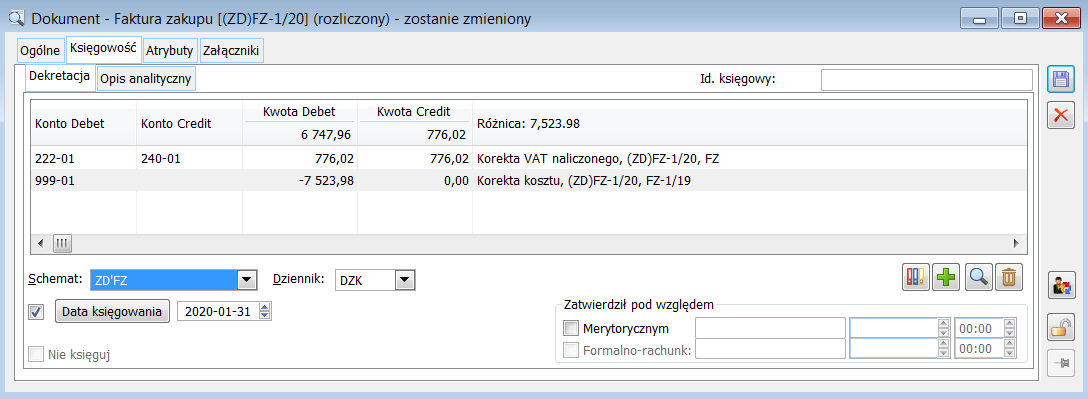The height and width of the screenshot is (399, 1088).
Task: Enable the Merytorycznym checkbox
Action: click(570, 328)
